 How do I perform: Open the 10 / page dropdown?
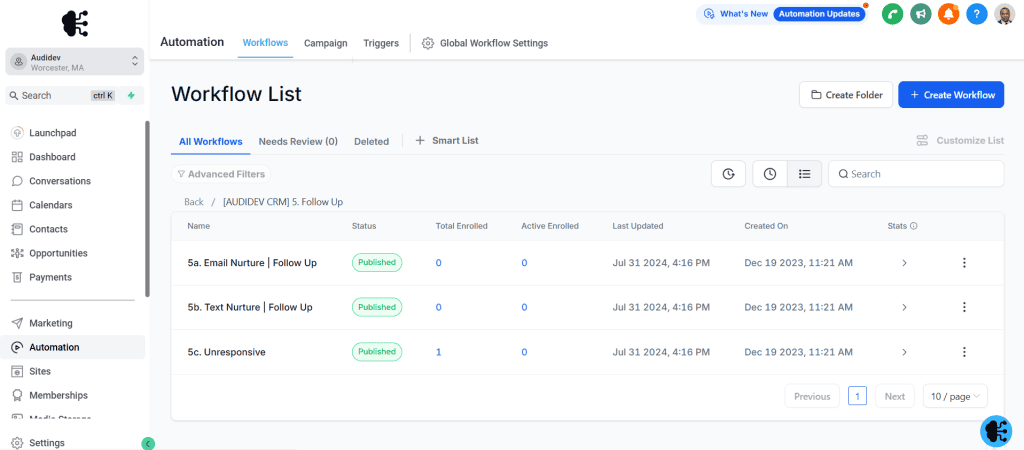coord(955,396)
